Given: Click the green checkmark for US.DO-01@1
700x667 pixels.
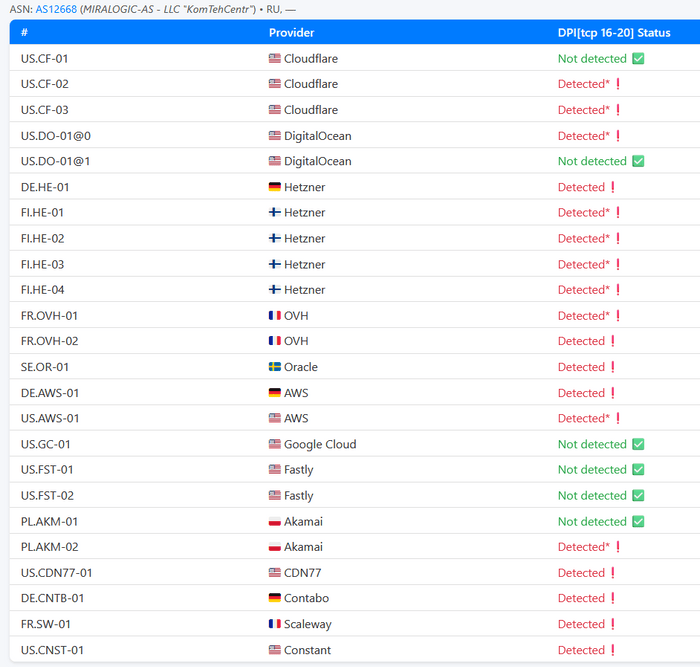Looking at the screenshot, I should (638, 161).
